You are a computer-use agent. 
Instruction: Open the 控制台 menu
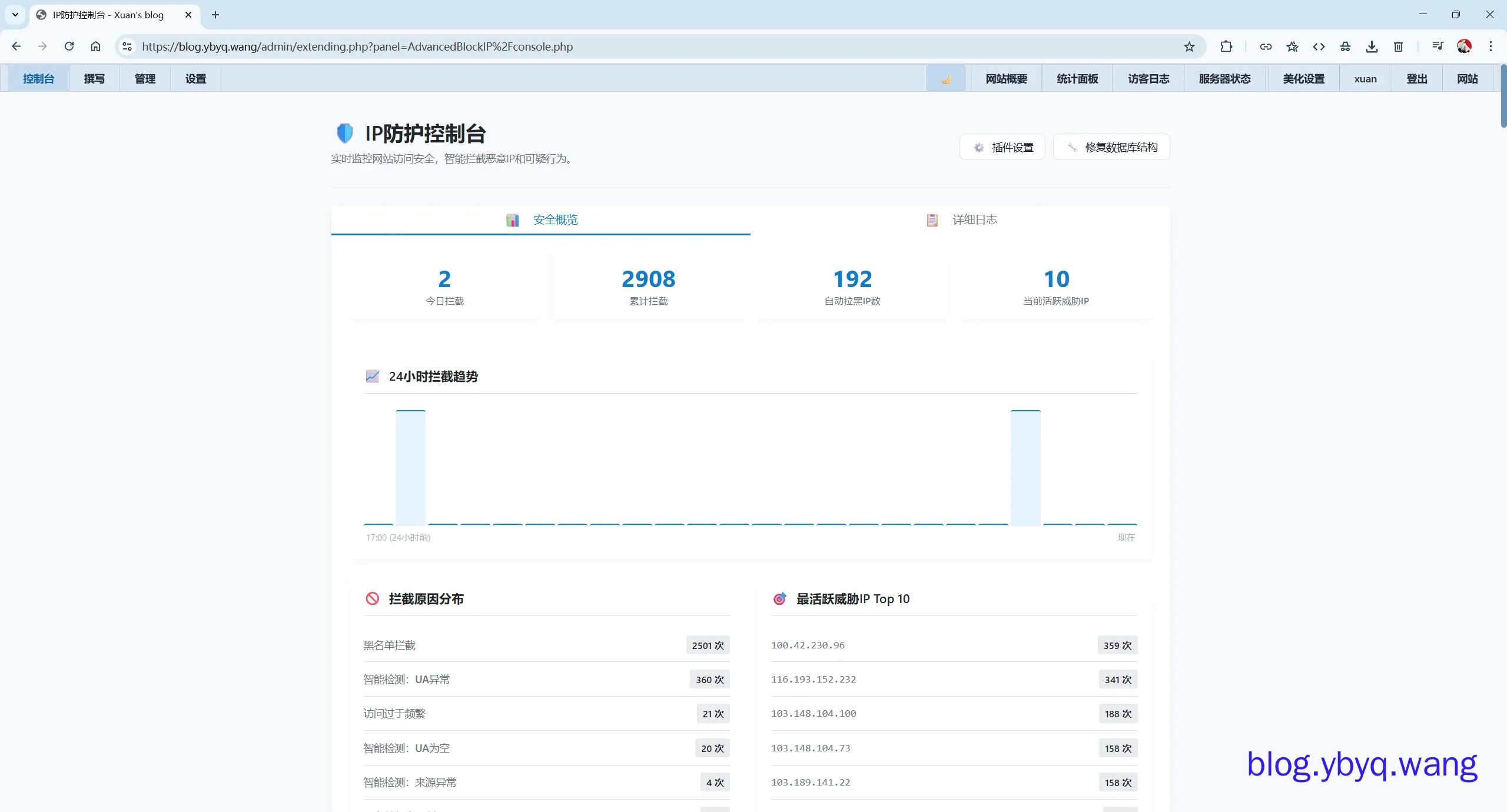(x=38, y=79)
